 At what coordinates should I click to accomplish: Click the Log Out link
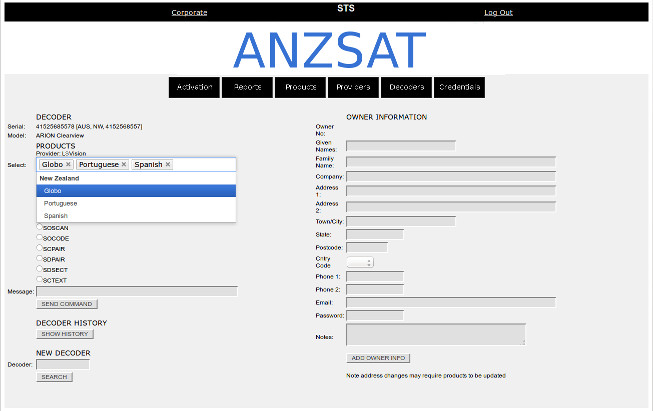pos(498,12)
